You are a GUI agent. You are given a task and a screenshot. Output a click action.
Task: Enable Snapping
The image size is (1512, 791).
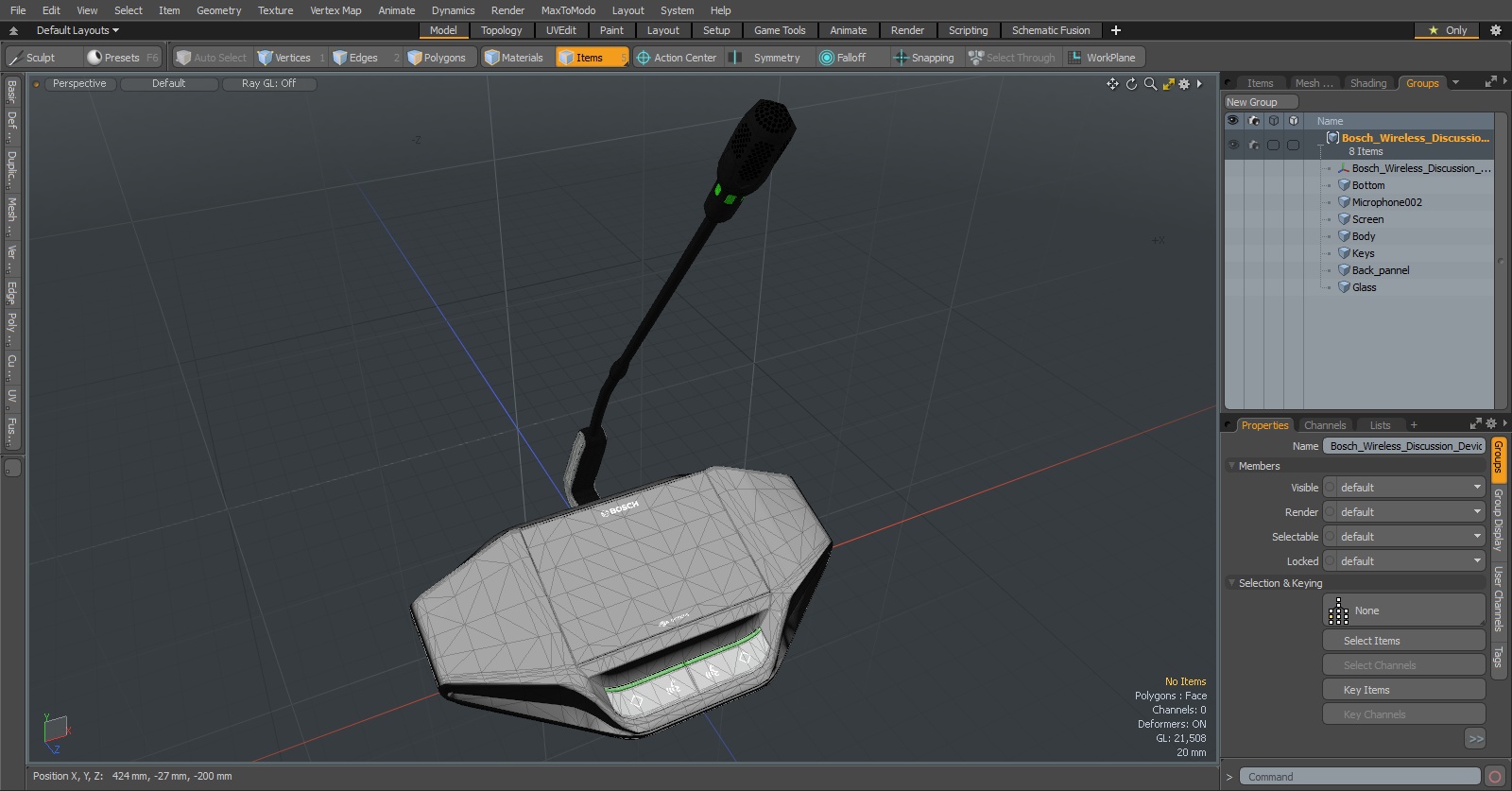[x=925, y=58]
